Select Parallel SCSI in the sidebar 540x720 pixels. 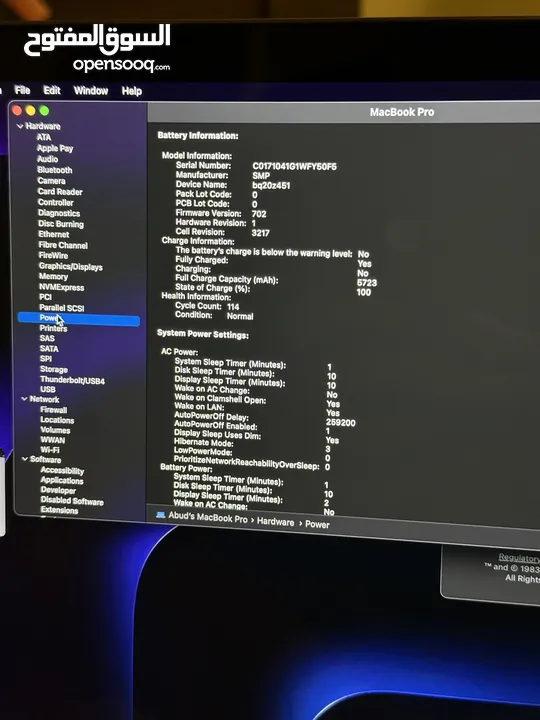click(x=62, y=308)
